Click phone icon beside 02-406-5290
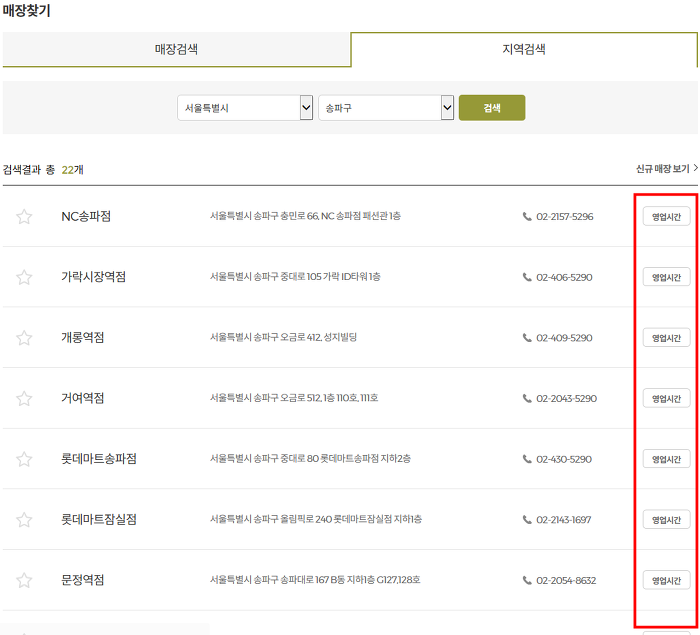 pos(527,277)
